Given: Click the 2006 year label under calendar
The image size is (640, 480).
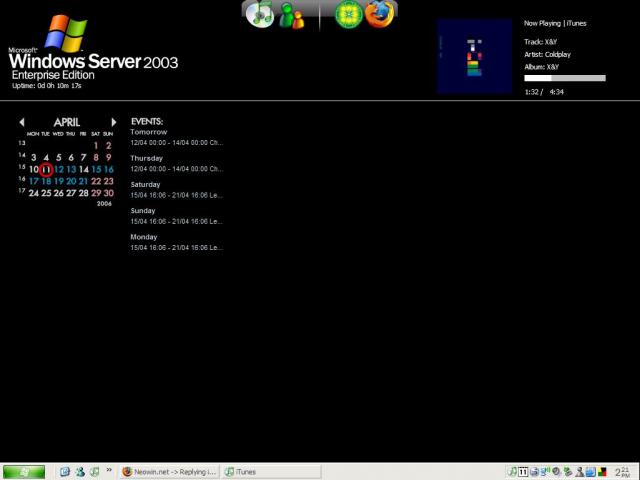Looking at the screenshot, I should 104,204.
